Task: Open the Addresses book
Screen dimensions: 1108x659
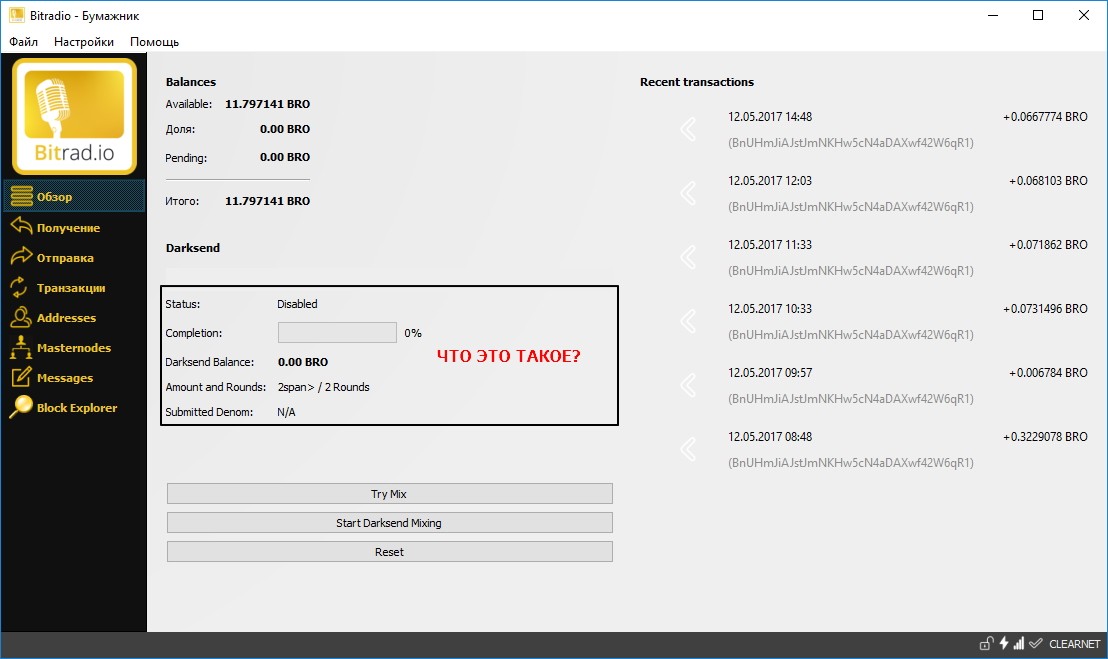Action: [x=66, y=318]
